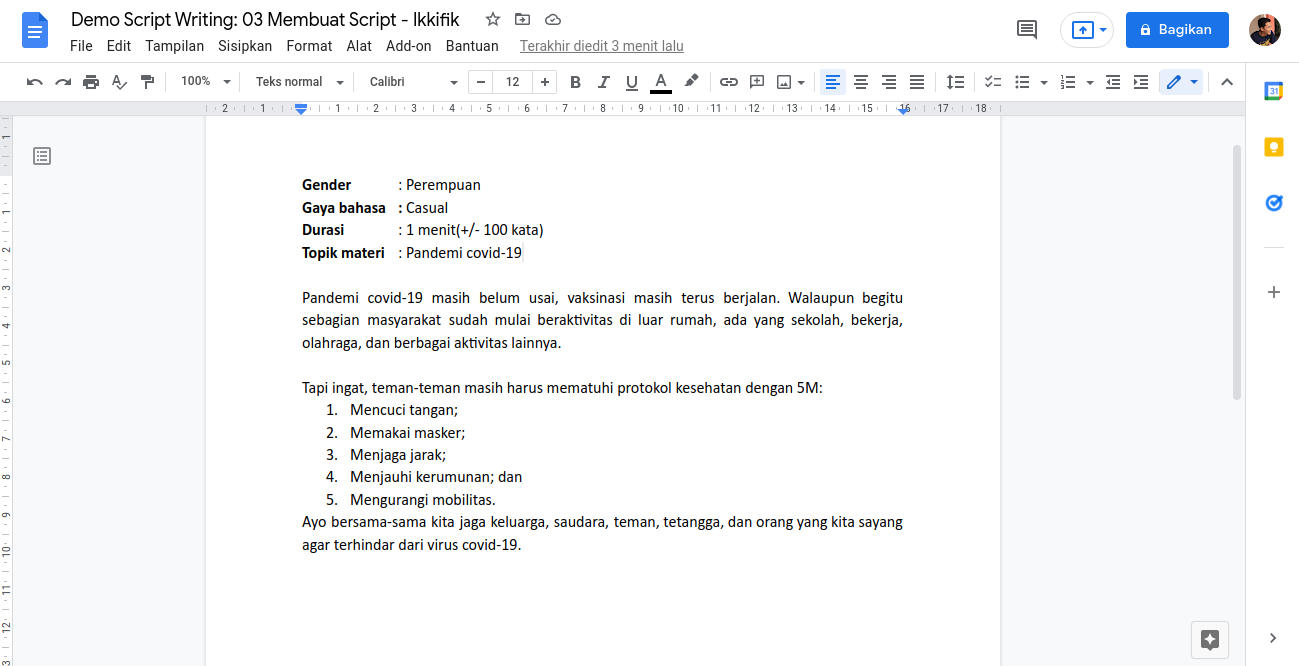Viewport: 1299px width, 666px height.
Task: Toggle underline formatting
Action: click(x=631, y=82)
